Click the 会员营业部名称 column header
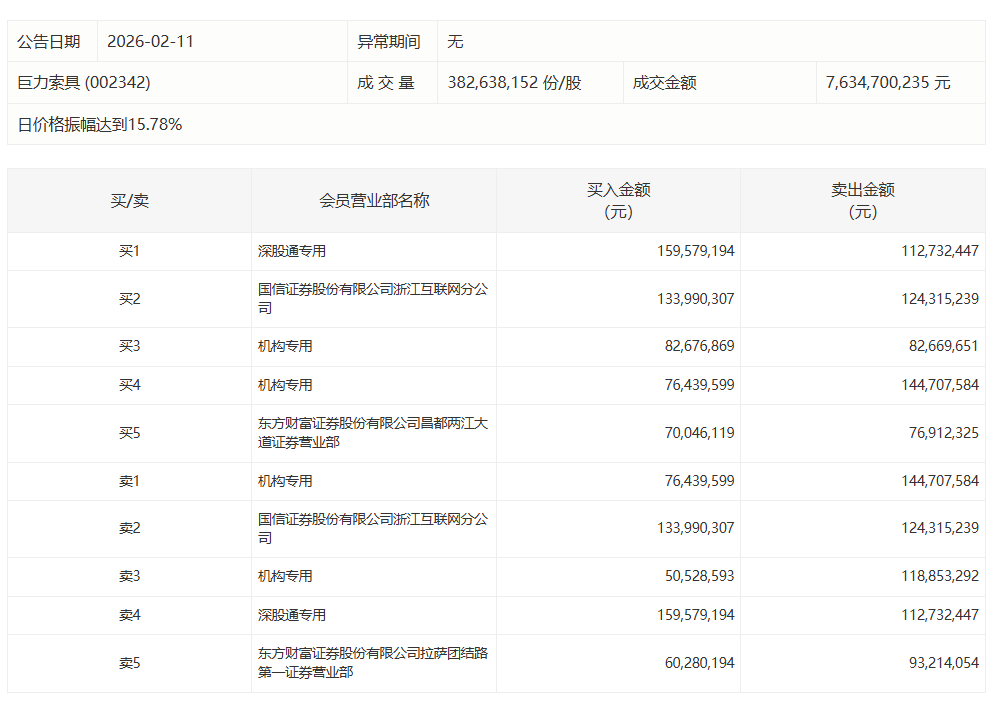Image resolution: width=995 pixels, height=709 pixels. (373, 201)
